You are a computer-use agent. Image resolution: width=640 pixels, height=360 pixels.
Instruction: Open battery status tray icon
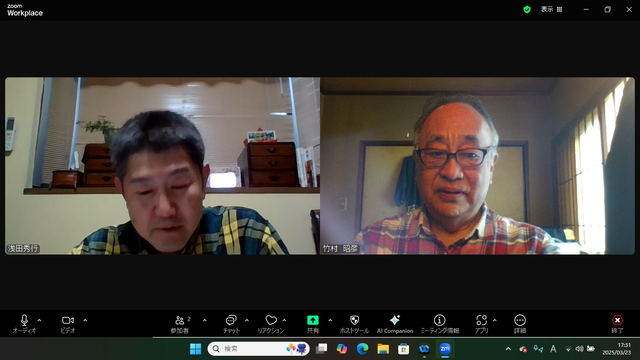click(x=591, y=349)
